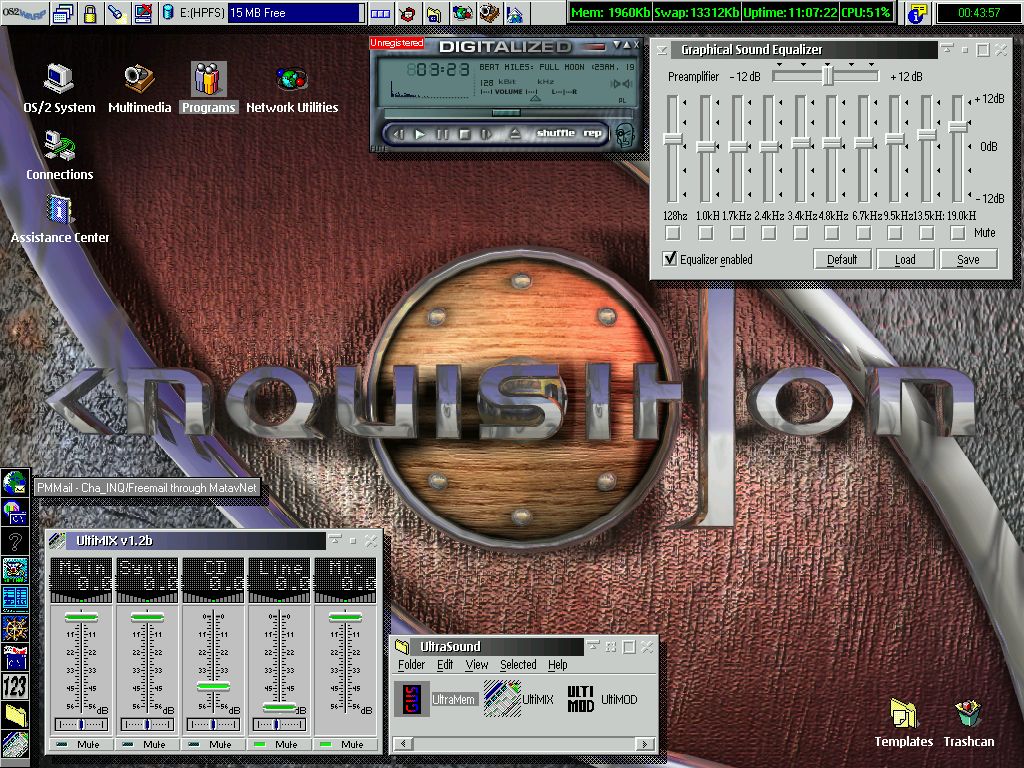Click the player seek bar handle
This screenshot has height=768, width=1024.
click(505, 113)
